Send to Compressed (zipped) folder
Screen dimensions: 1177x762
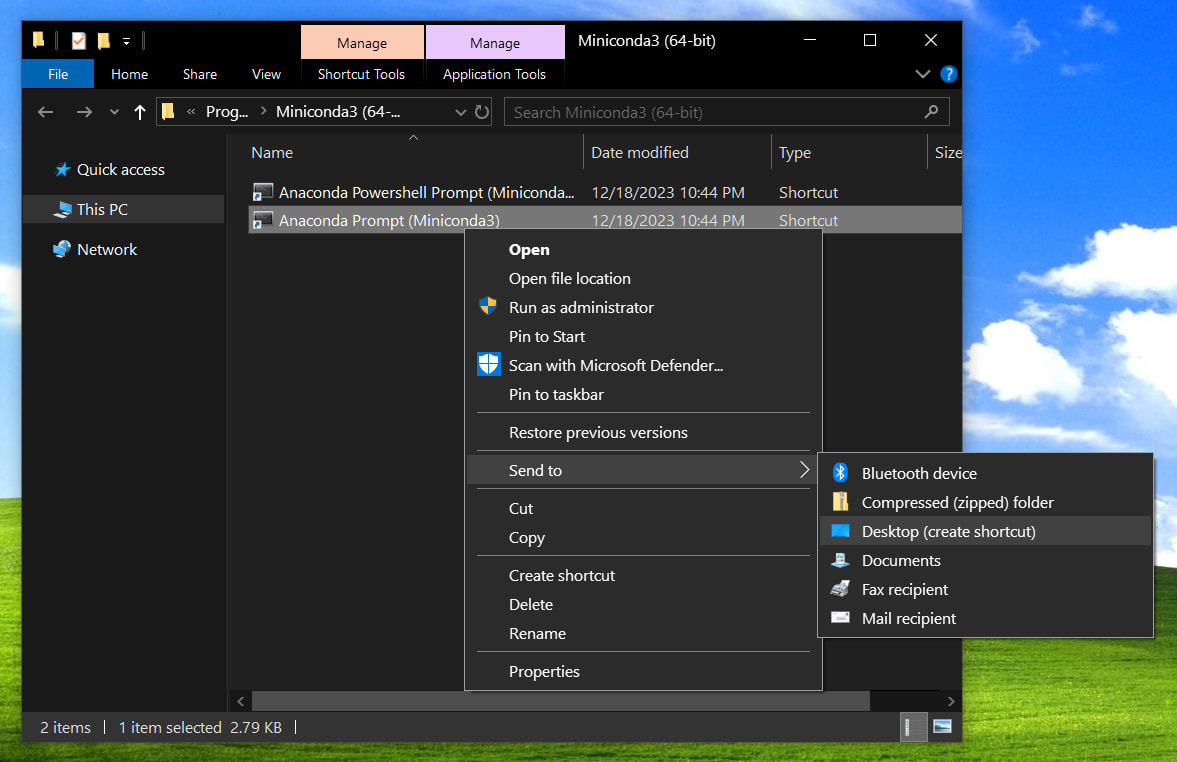pos(985,502)
